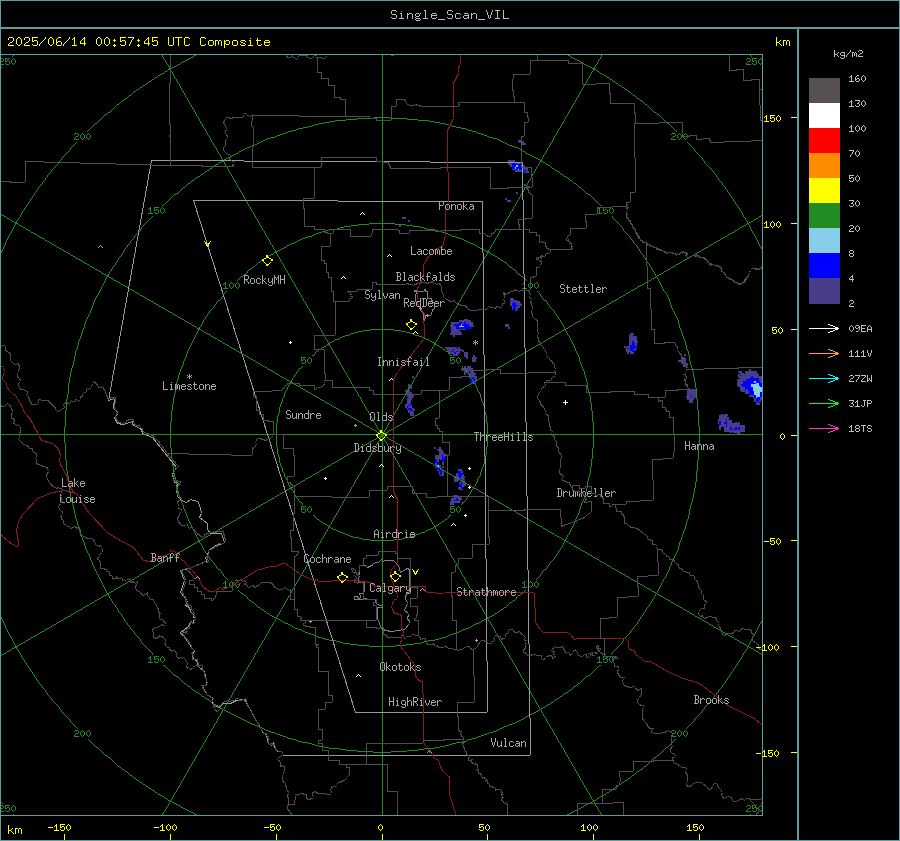Click the Lake Louise label

click(x=77, y=491)
